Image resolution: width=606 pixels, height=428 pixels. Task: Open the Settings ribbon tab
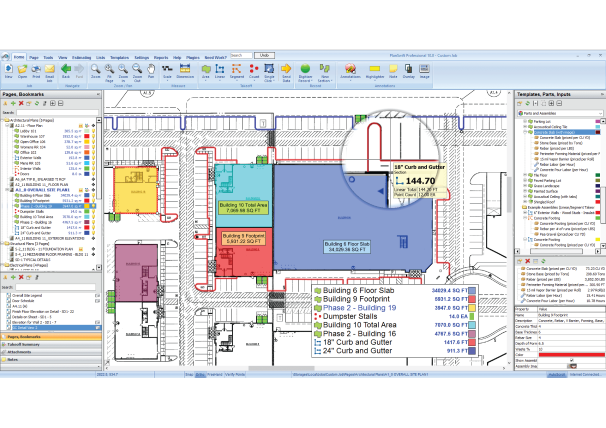point(141,57)
